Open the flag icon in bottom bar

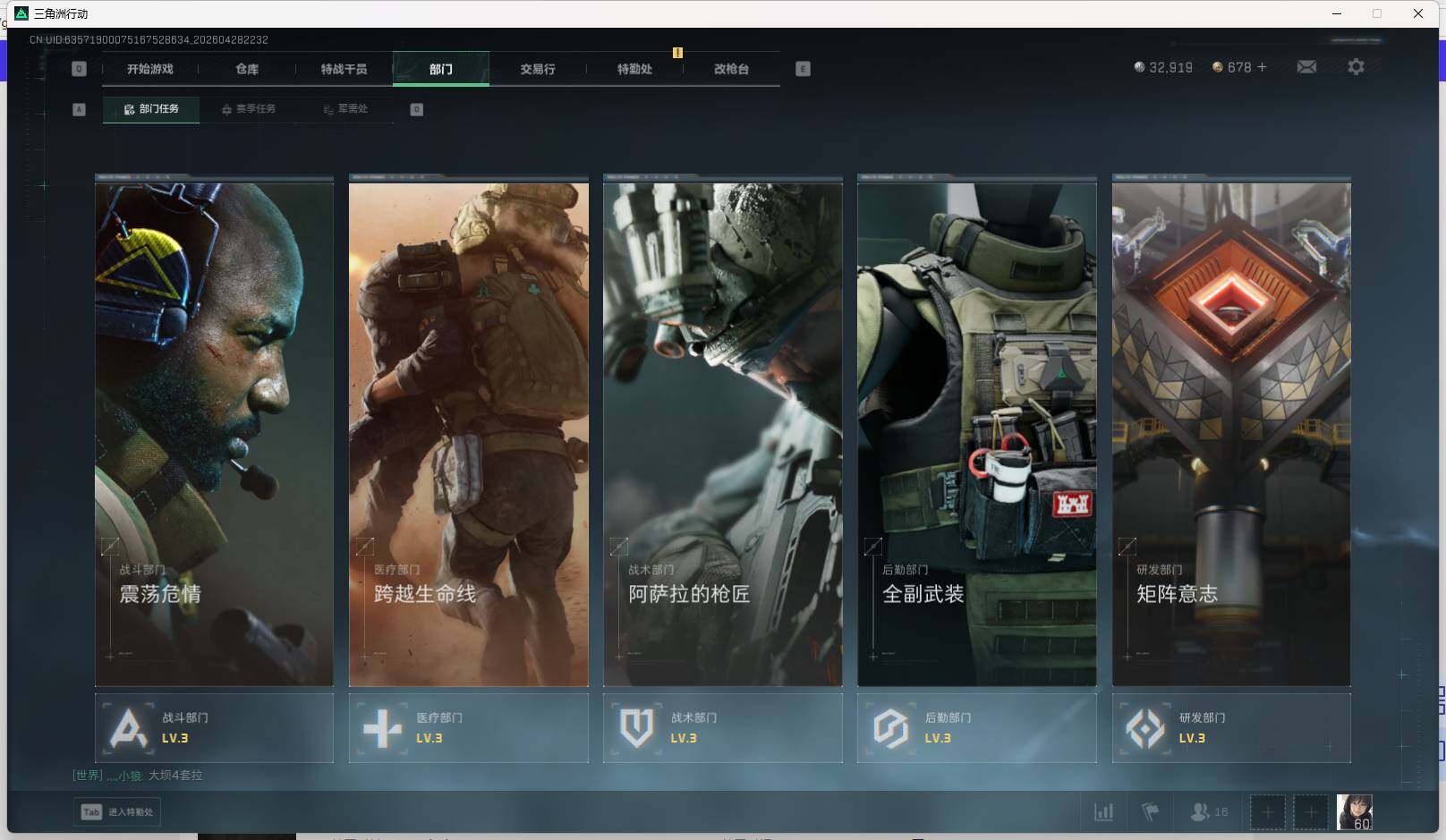click(x=1151, y=812)
